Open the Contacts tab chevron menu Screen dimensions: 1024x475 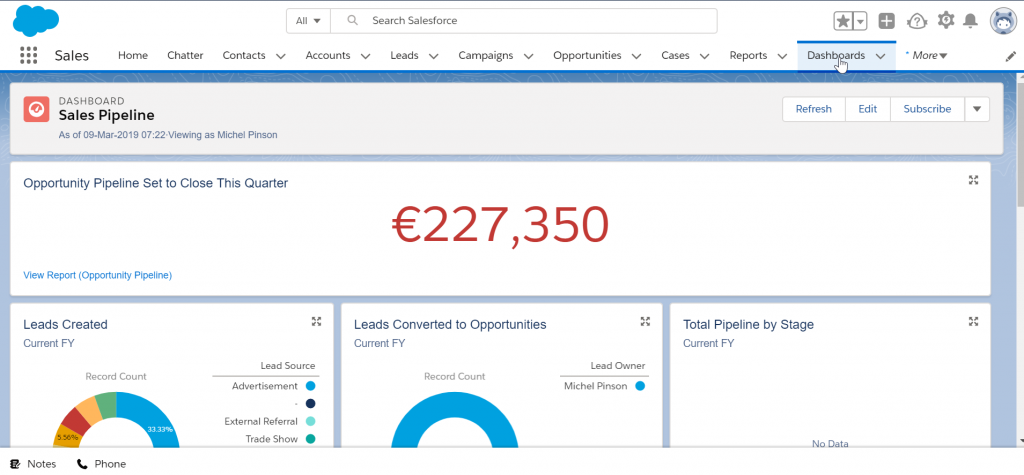pyautogui.click(x=281, y=56)
